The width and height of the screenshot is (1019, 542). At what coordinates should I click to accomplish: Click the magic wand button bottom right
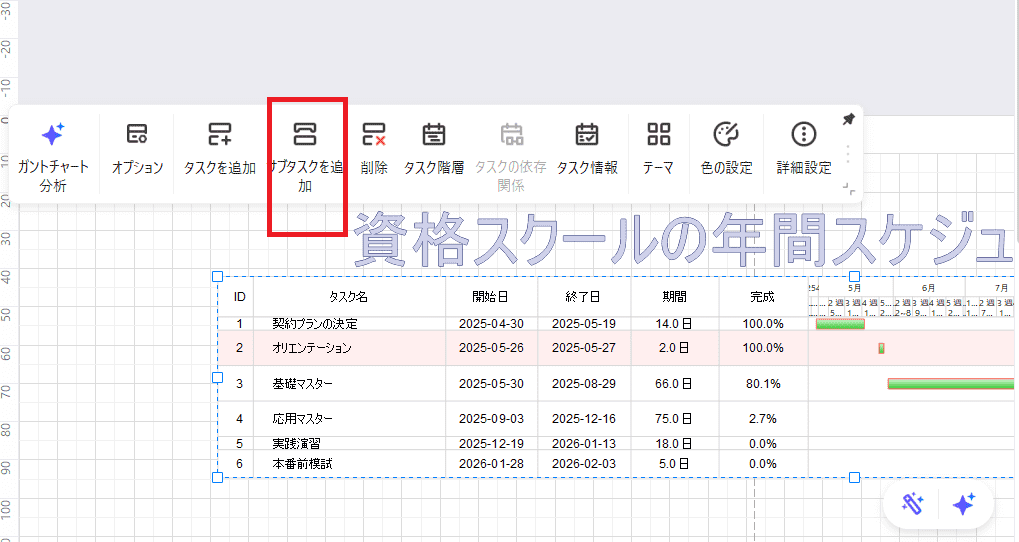tap(911, 505)
